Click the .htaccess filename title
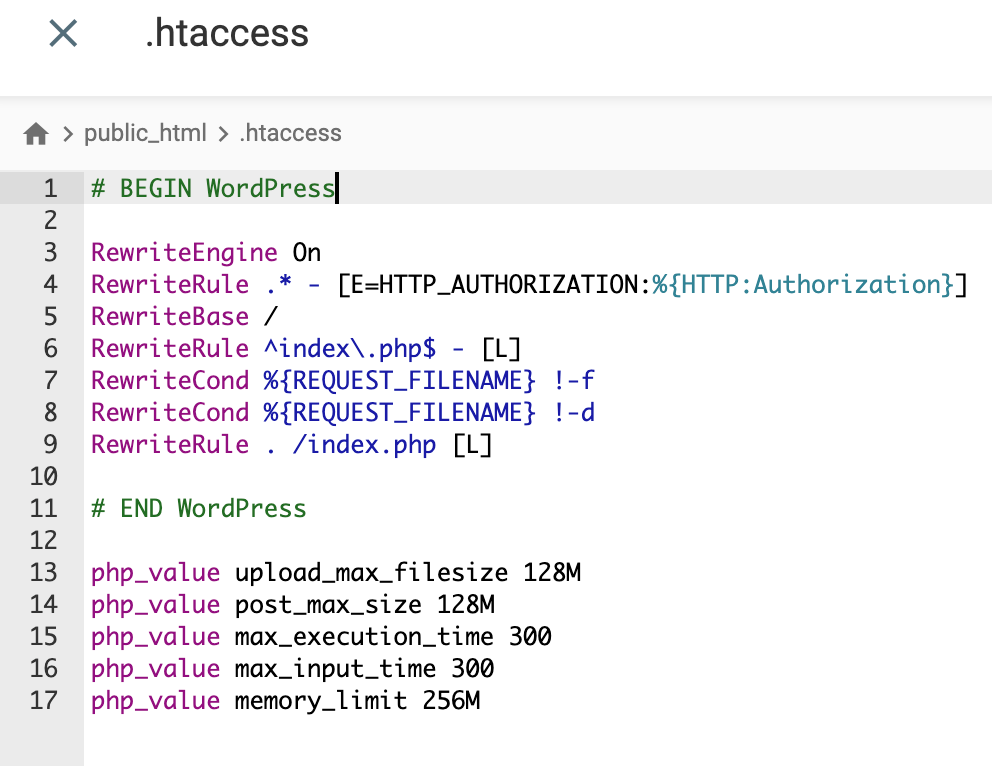The image size is (992, 766). click(x=226, y=33)
